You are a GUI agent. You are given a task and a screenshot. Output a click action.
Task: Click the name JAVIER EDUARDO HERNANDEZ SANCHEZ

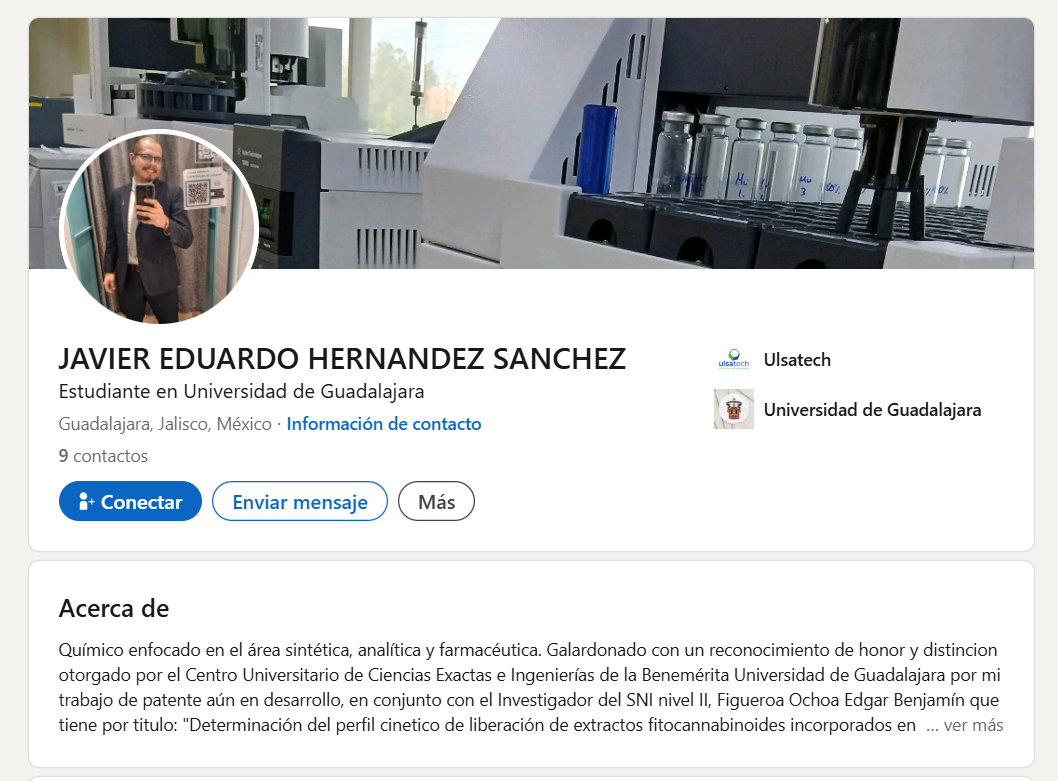[x=342, y=358]
